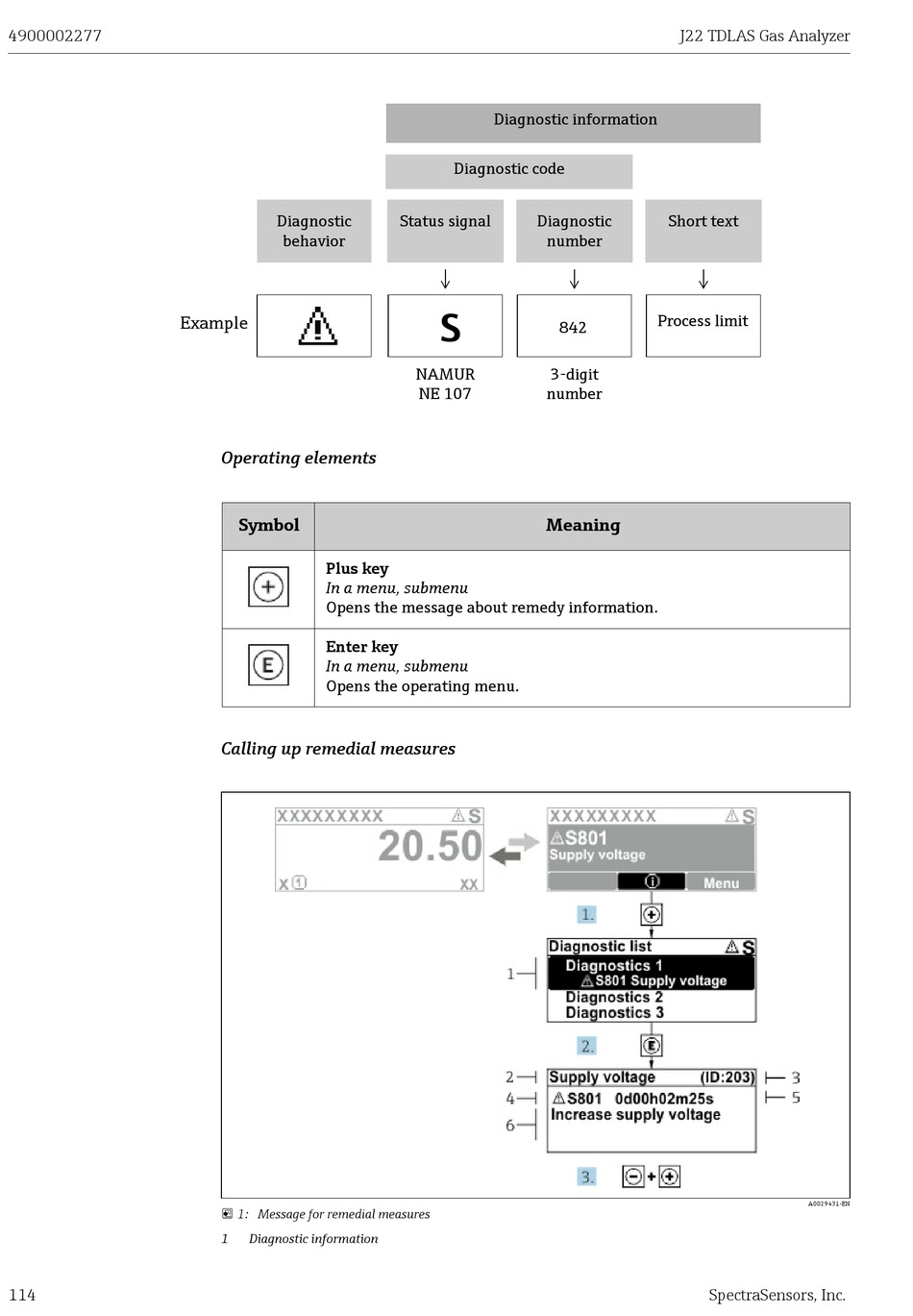
Task: Click the 842 example number
Action: tap(573, 328)
